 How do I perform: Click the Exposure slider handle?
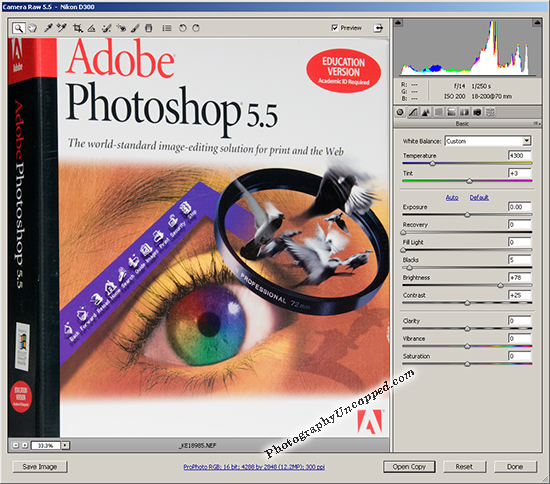[467, 215]
